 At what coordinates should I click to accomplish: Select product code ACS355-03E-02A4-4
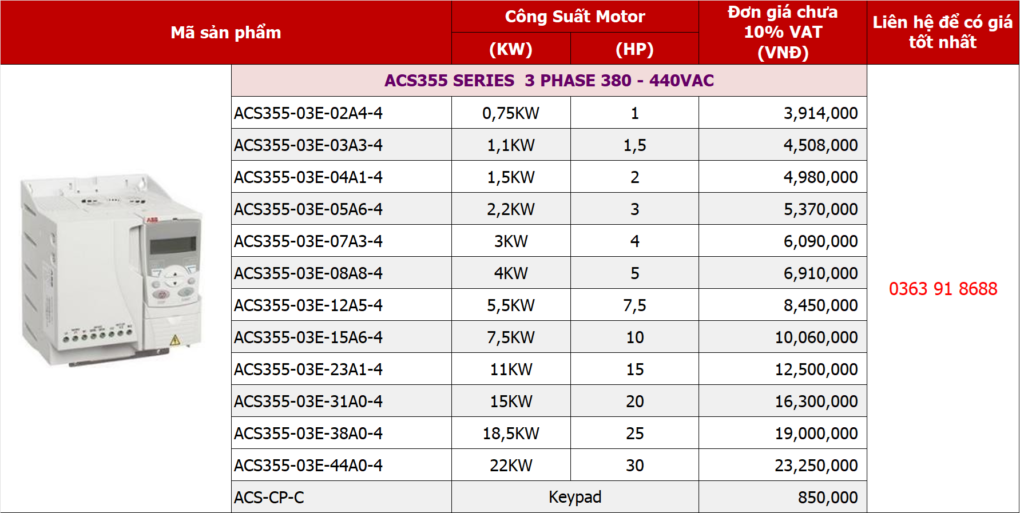click(308, 113)
